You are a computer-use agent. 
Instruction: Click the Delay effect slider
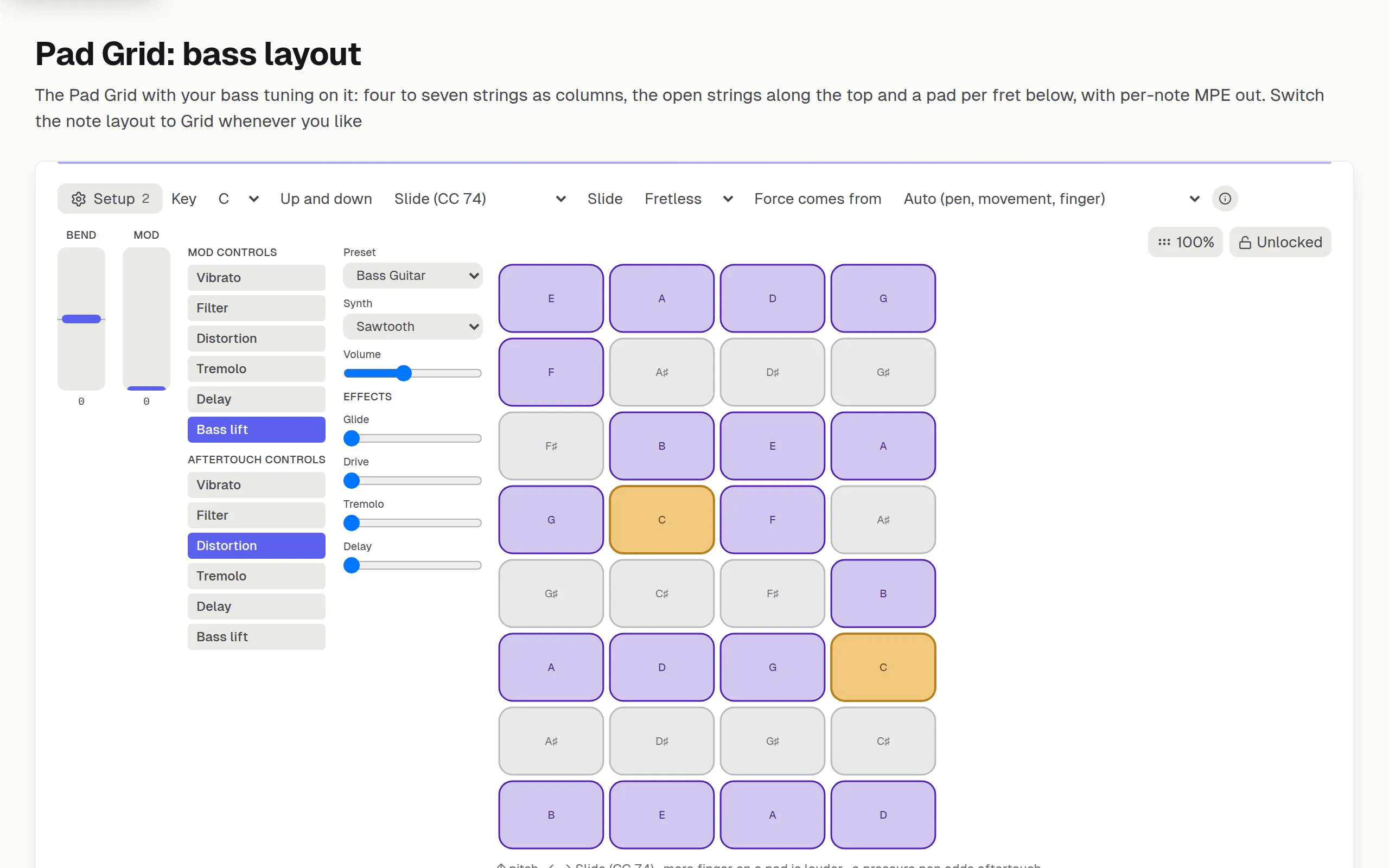(413, 565)
